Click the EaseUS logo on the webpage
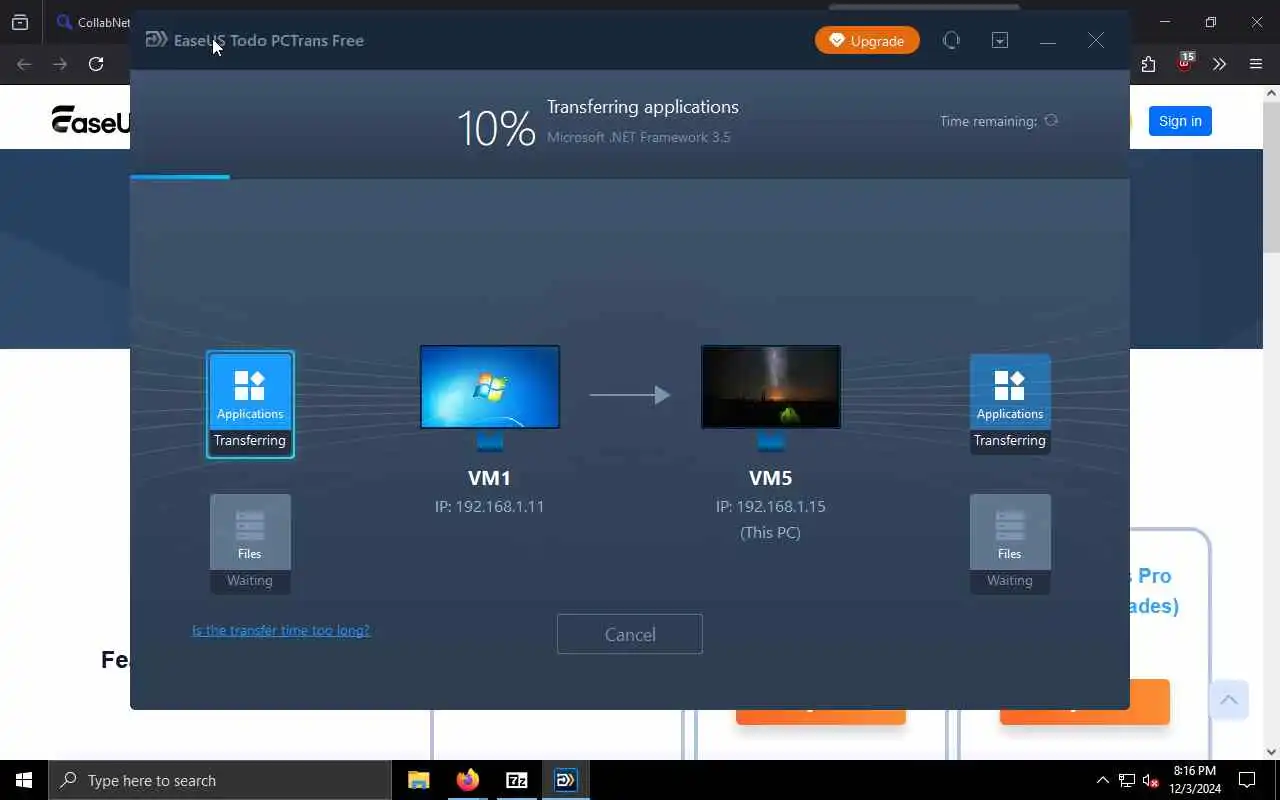Viewport: 1280px width, 800px height. click(x=90, y=120)
